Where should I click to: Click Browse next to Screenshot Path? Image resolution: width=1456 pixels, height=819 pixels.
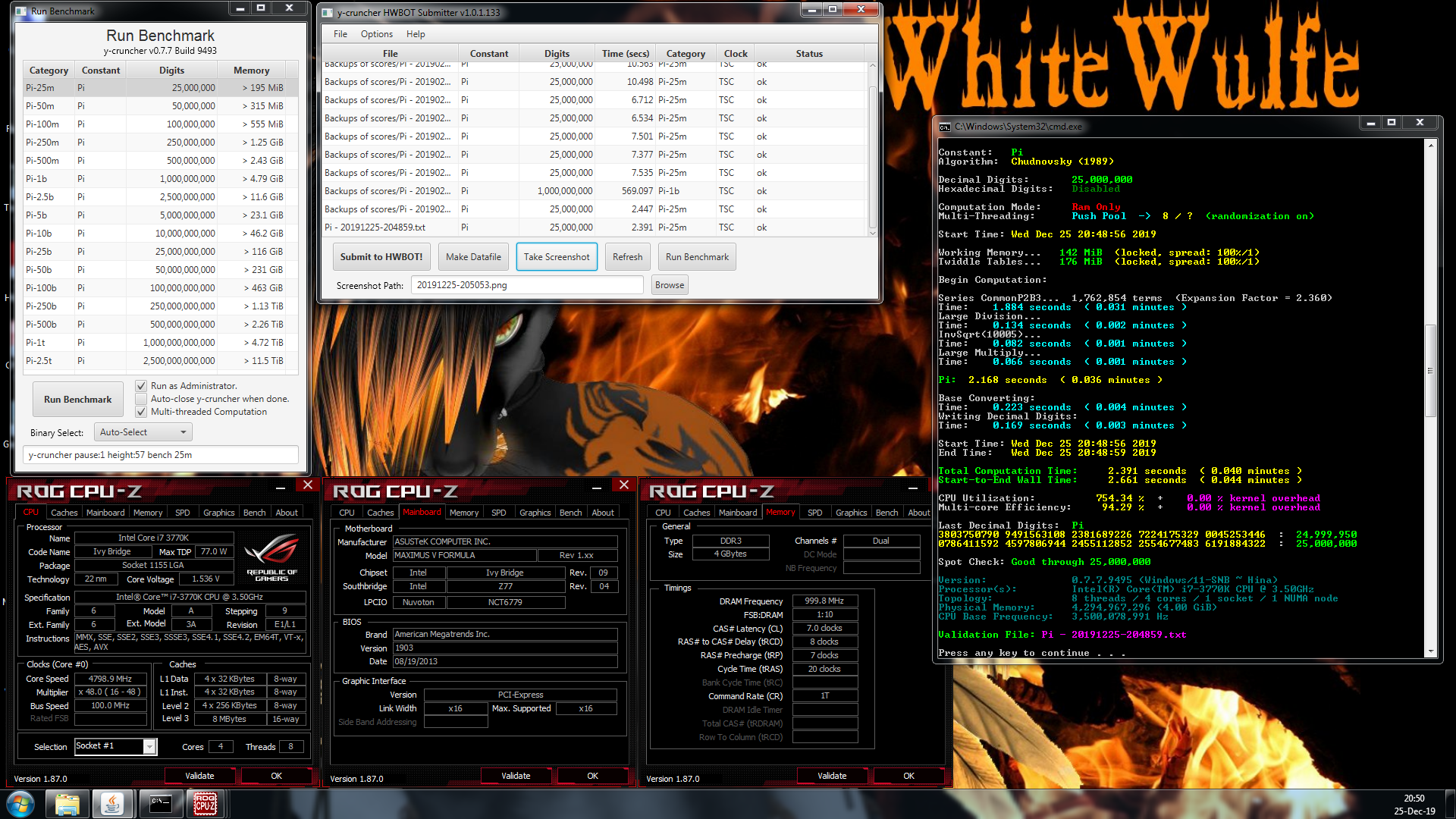(670, 285)
